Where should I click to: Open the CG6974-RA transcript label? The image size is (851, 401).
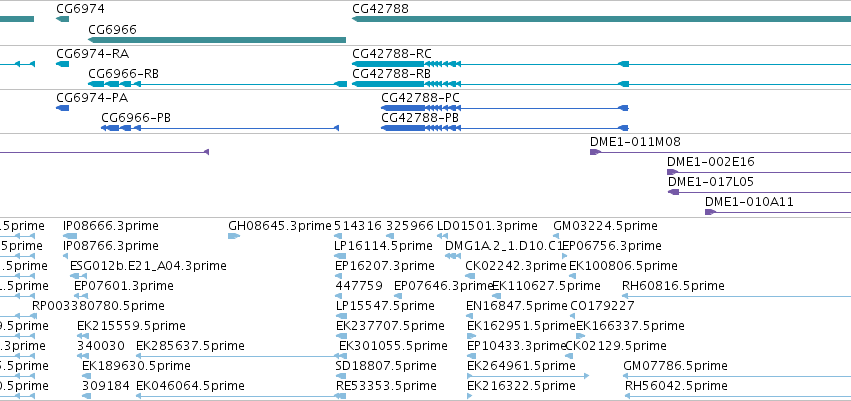pyautogui.click(x=92, y=54)
